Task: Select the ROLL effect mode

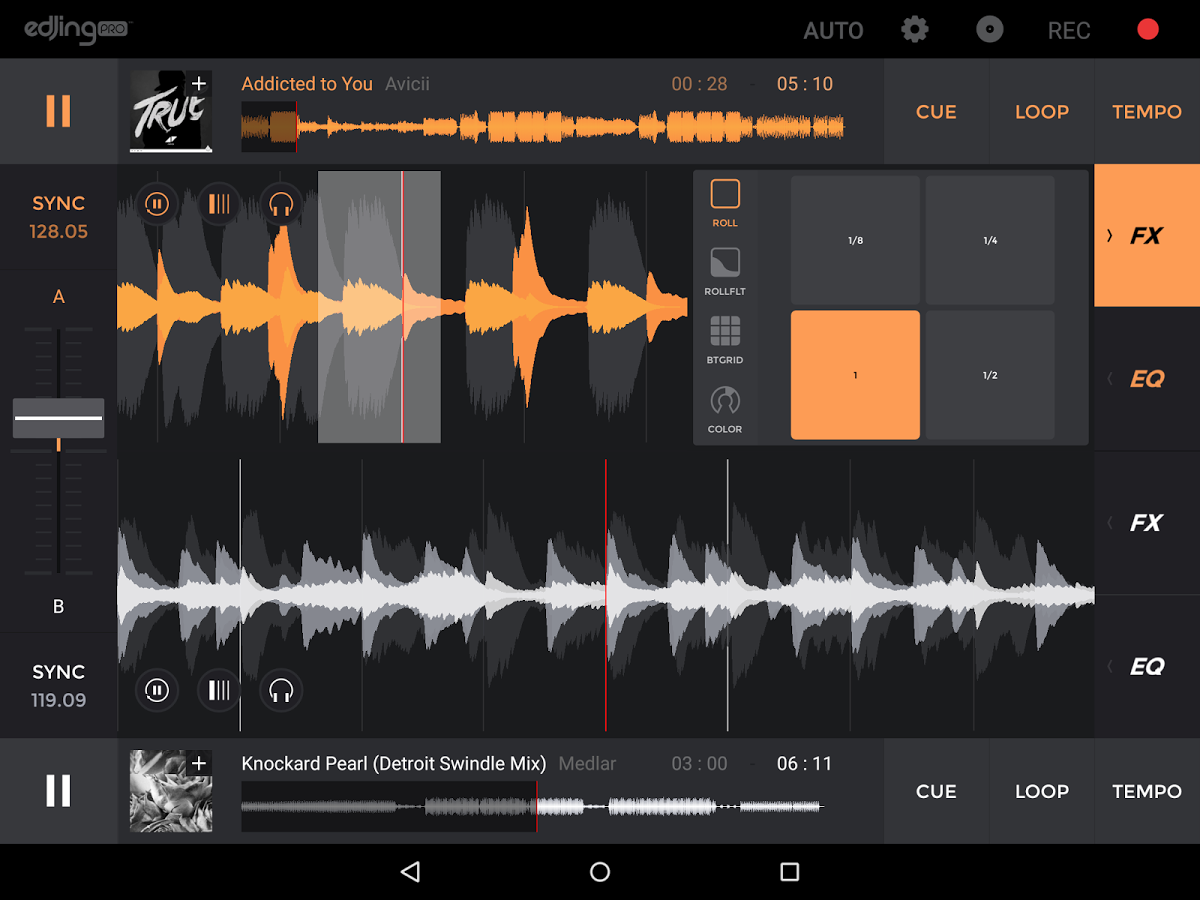Action: [x=724, y=195]
